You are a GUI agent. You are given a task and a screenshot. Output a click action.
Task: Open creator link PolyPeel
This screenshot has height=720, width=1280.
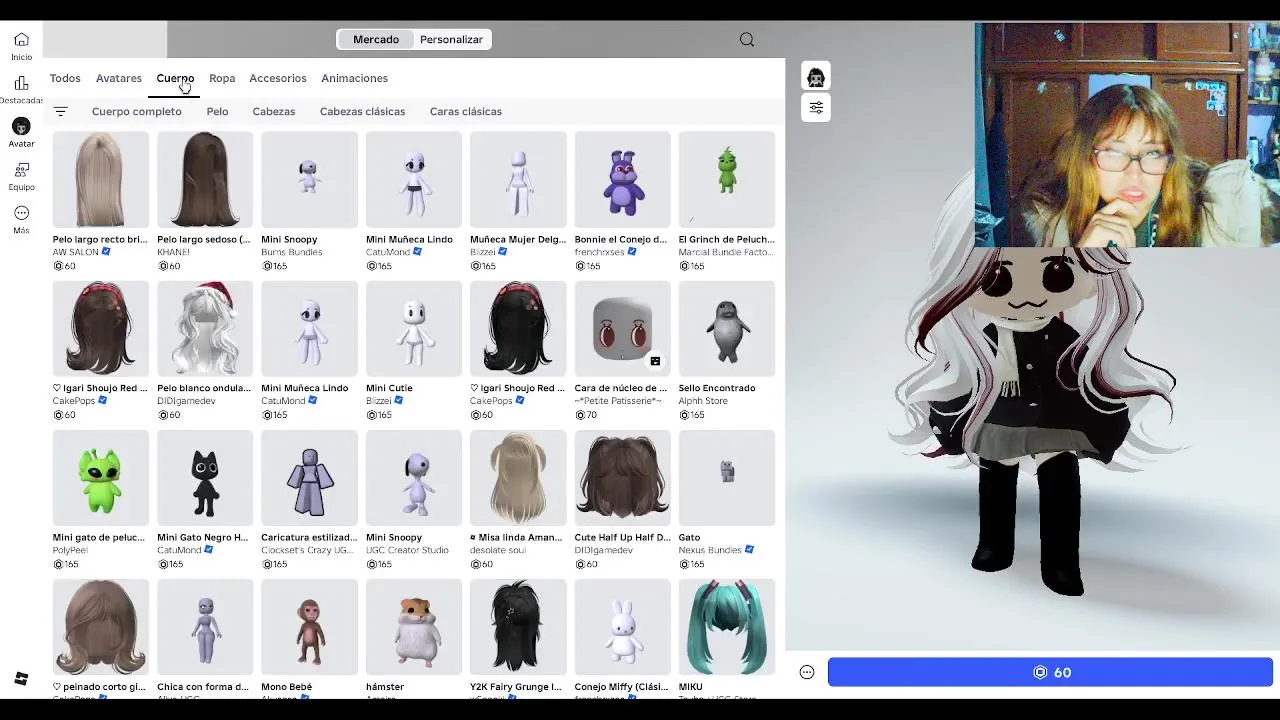coord(70,550)
